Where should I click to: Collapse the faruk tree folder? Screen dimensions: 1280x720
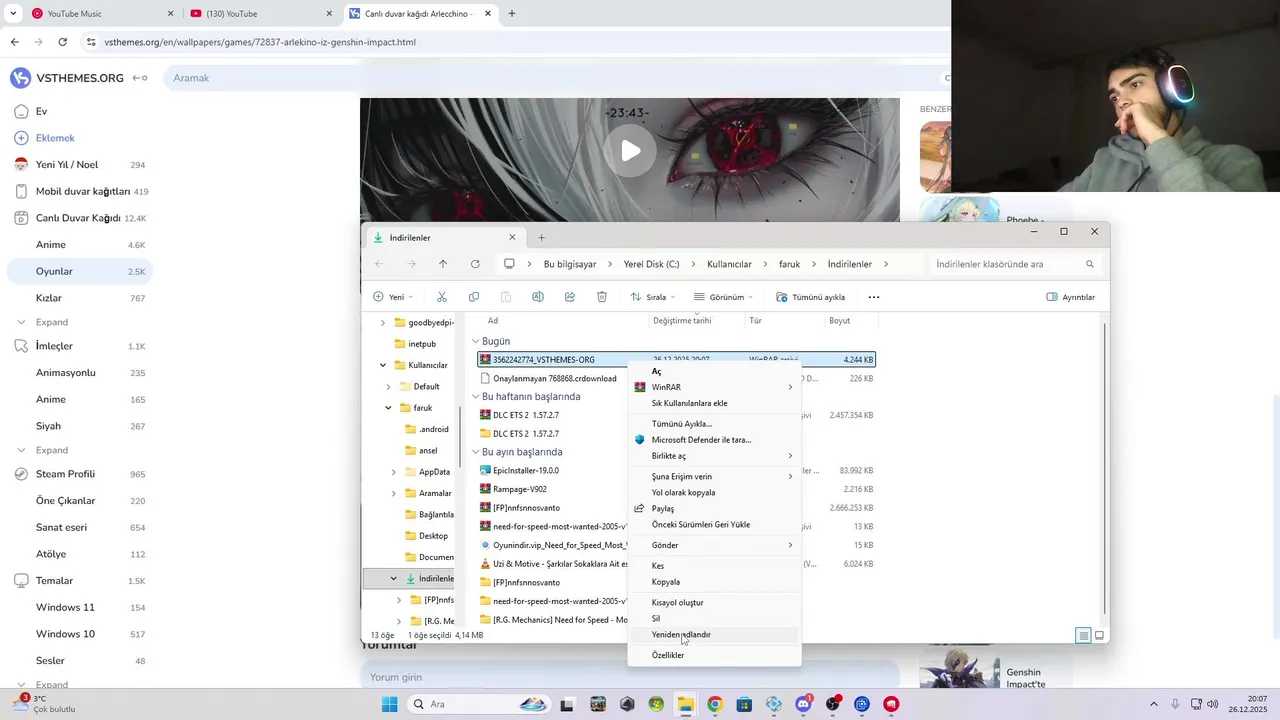pos(388,408)
